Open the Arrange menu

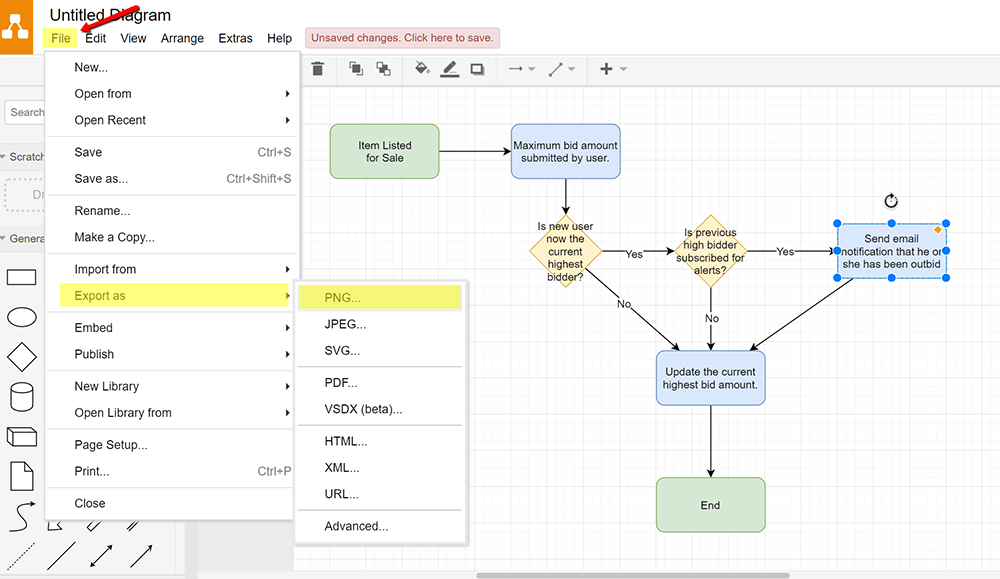coord(182,38)
